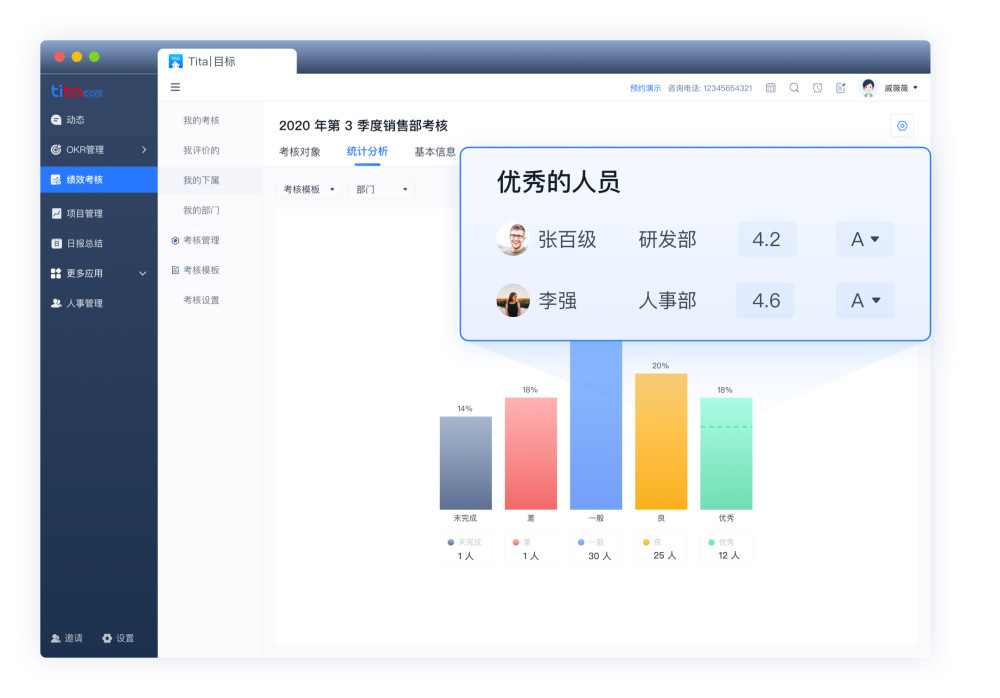Open grade A dropdown for 张百级
1000x698 pixels.
865,239
